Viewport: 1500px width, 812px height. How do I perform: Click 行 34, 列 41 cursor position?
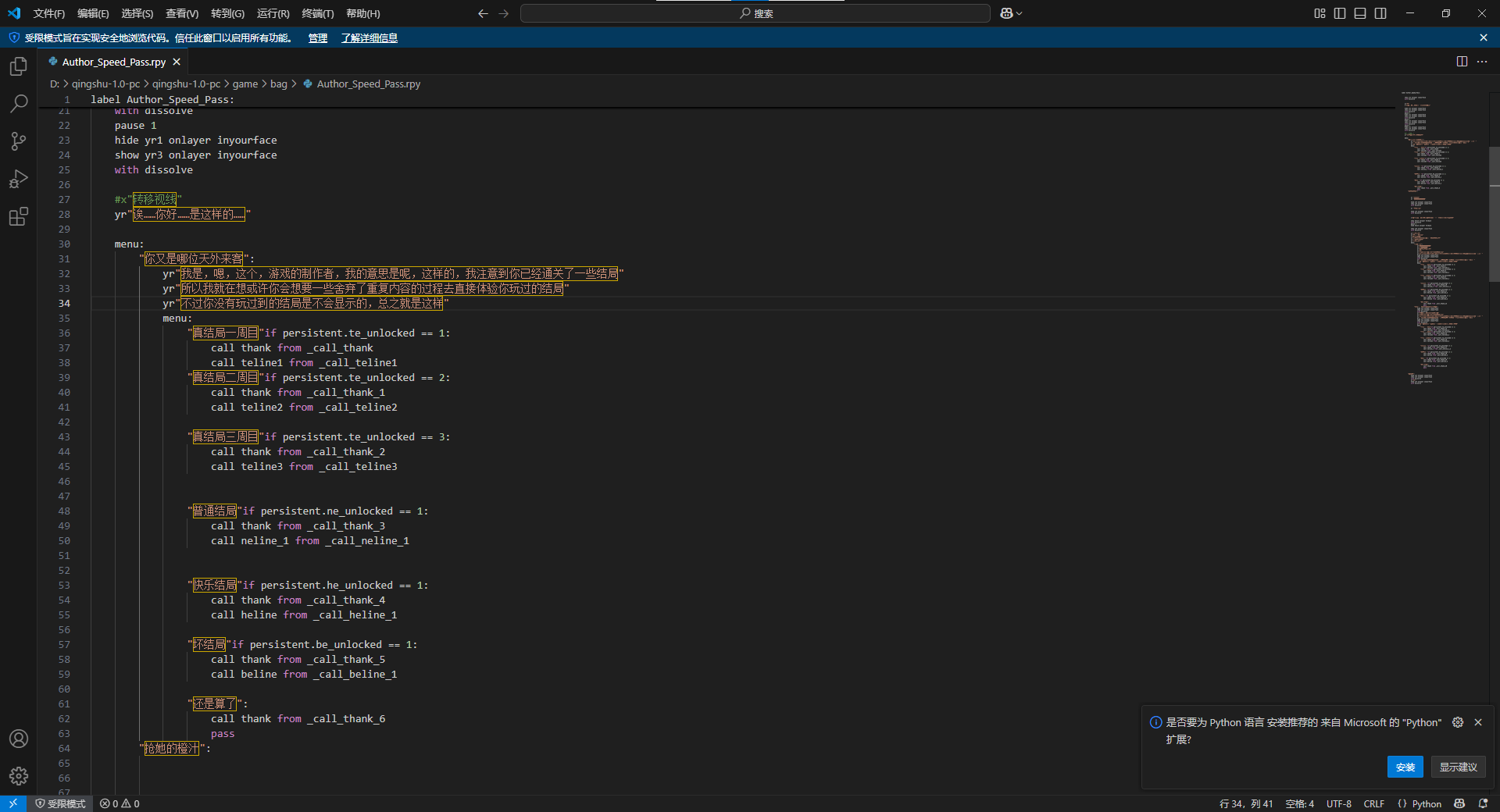(1245, 803)
